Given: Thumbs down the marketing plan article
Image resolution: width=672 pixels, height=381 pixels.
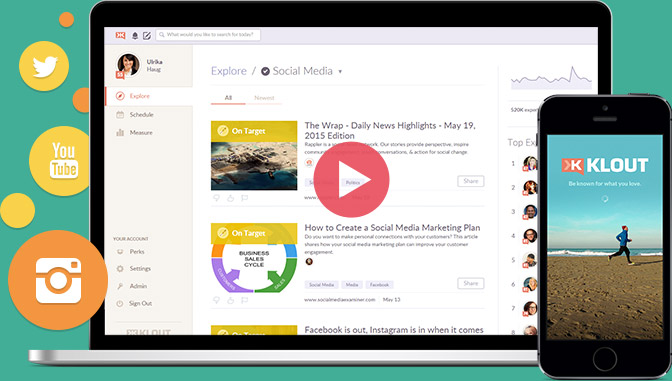Looking at the screenshot, I should tap(217, 300).
